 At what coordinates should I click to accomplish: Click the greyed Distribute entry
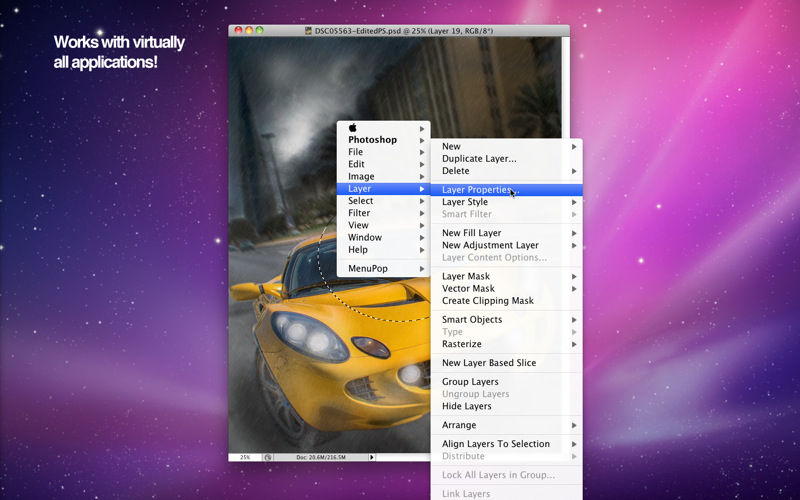[x=507, y=457]
